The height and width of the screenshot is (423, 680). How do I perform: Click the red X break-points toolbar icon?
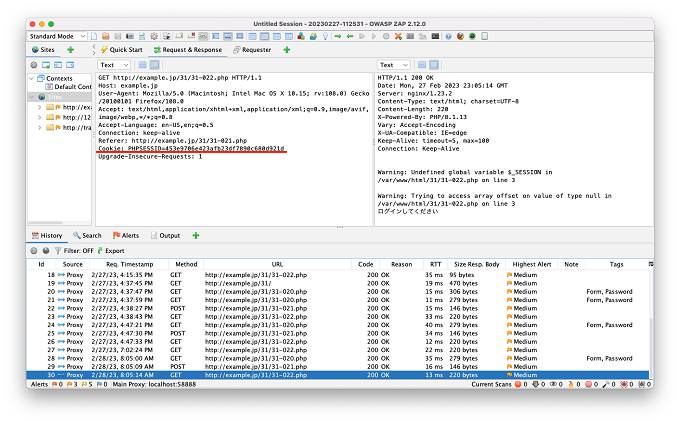tap(398, 36)
